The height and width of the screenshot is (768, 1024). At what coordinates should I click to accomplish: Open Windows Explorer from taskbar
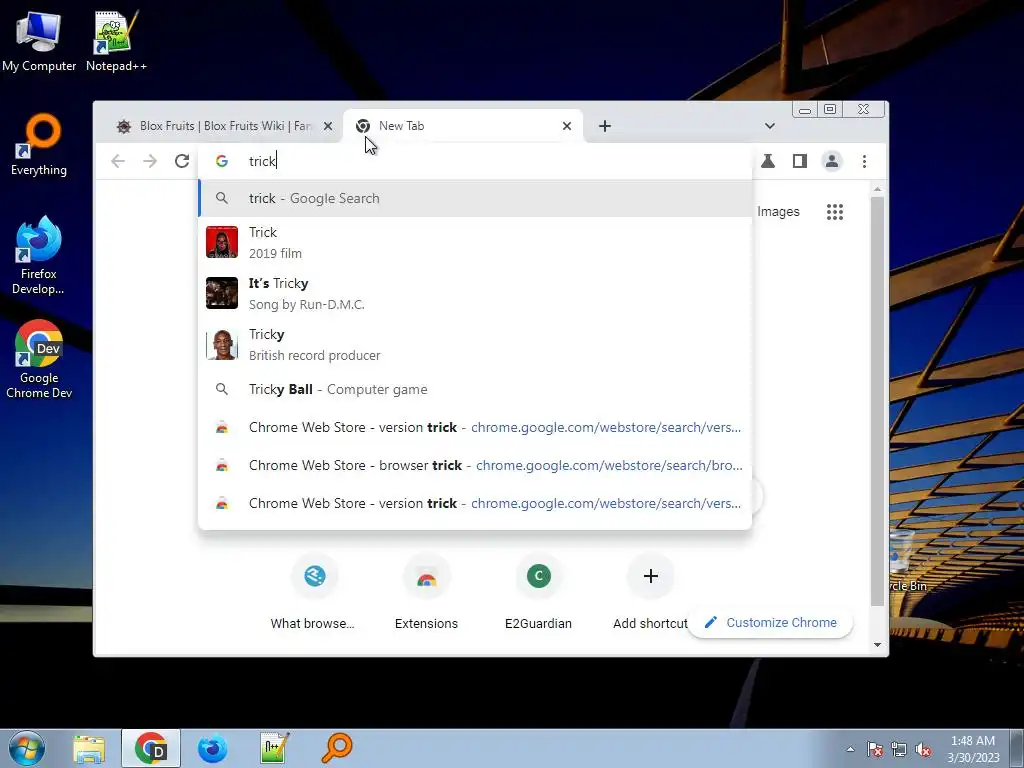(89, 748)
